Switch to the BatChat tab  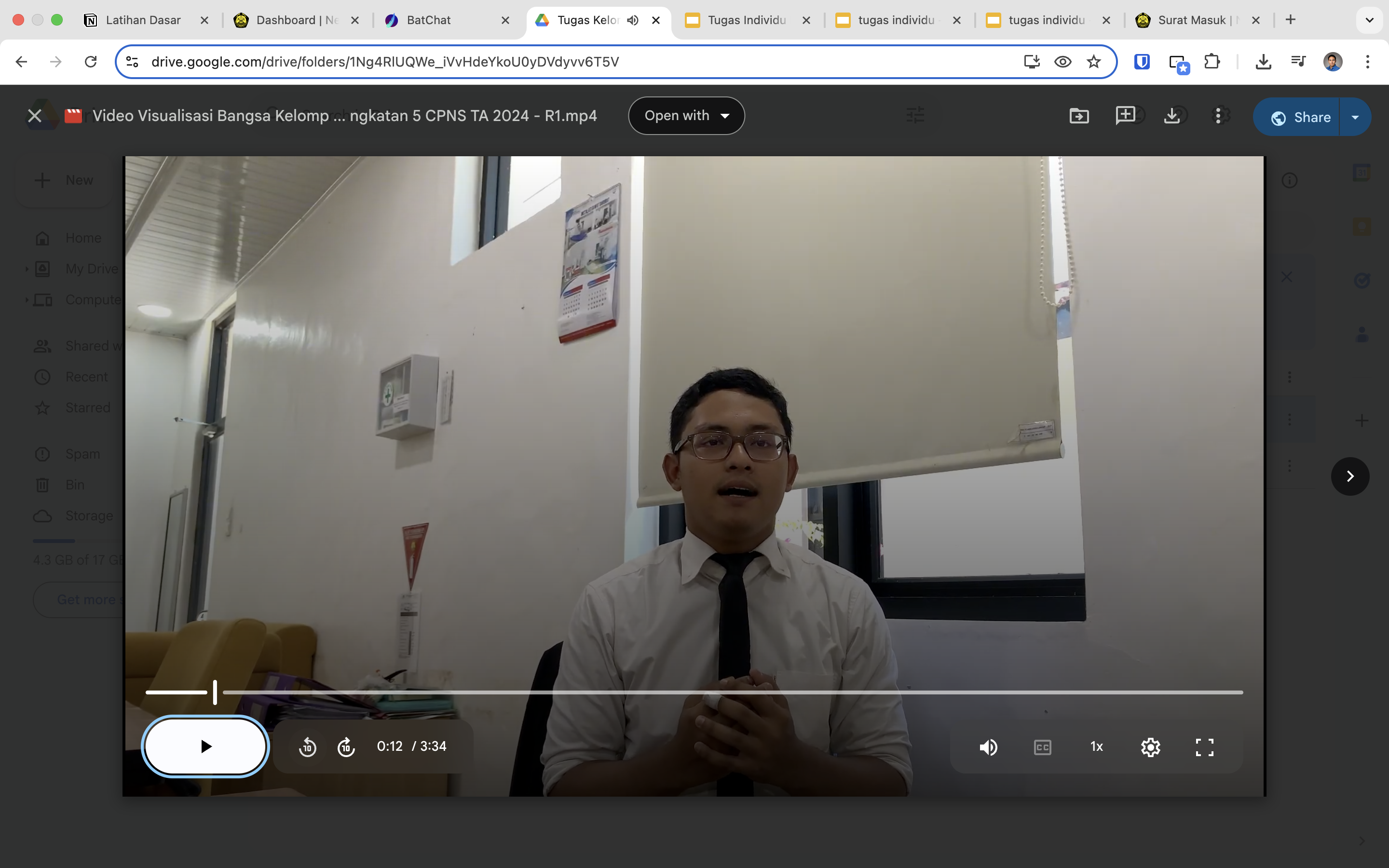tap(429, 20)
